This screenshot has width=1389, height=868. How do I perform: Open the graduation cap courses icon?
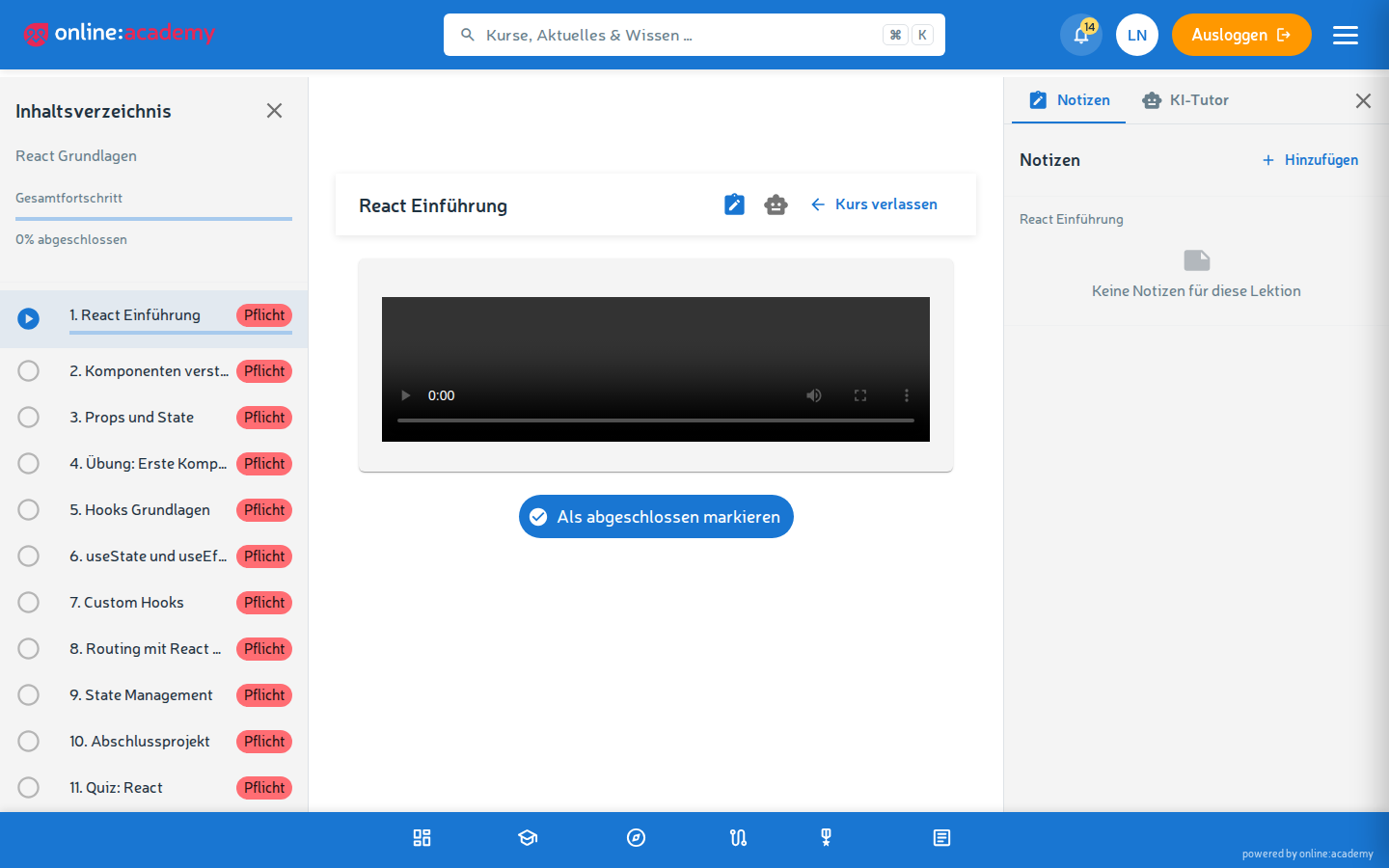pos(528,838)
